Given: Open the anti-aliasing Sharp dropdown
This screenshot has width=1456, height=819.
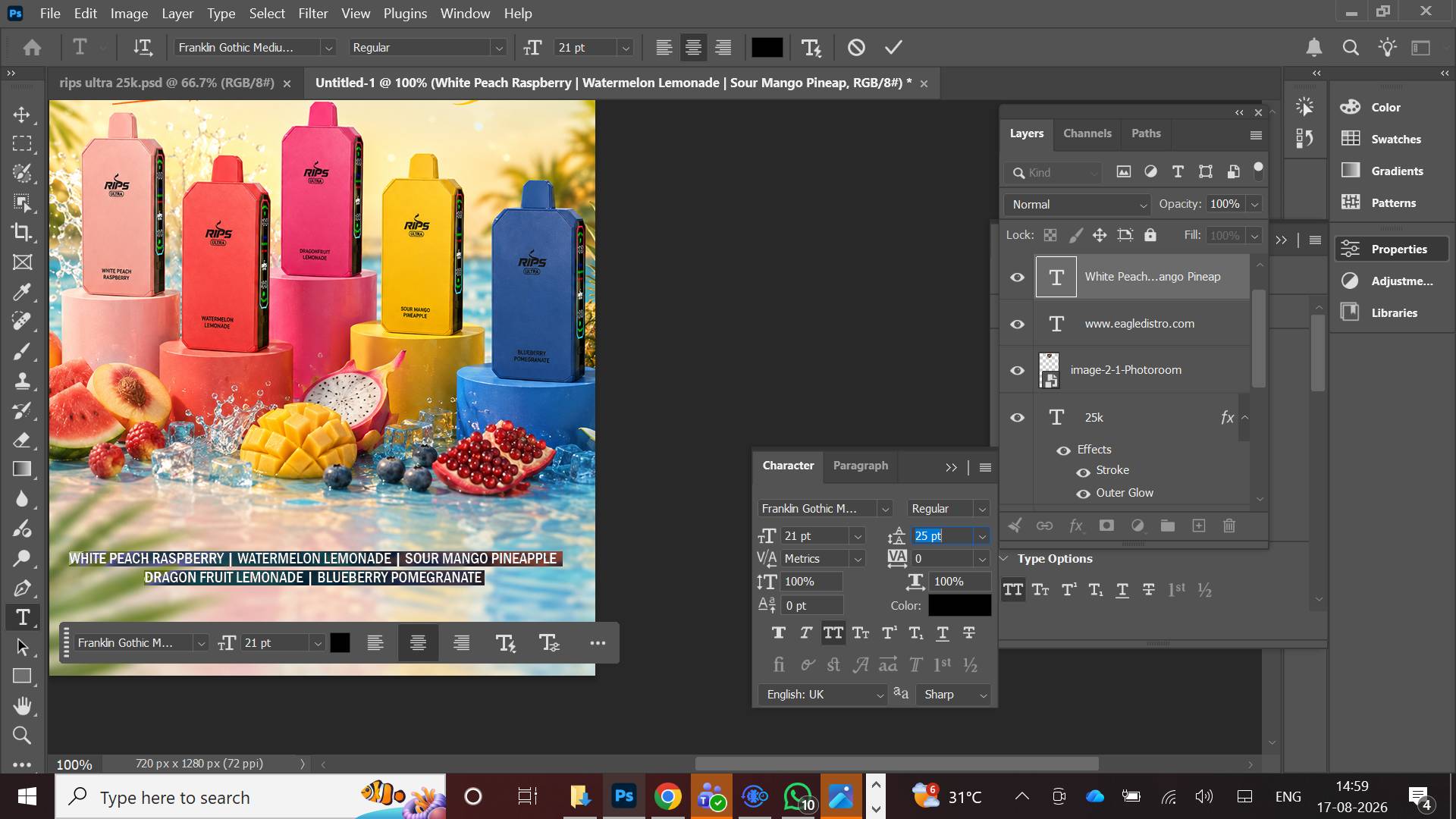Looking at the screenshot, I should pos(954,695).
